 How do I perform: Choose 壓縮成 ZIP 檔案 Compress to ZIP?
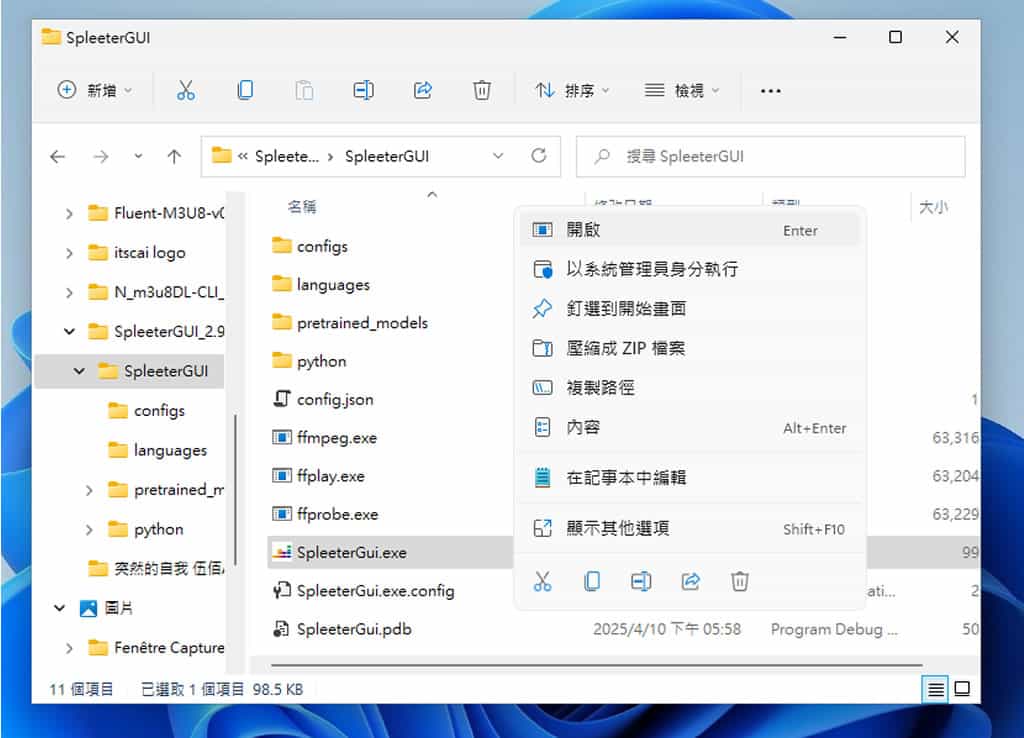pyautogui.click(x=690, y=348)
